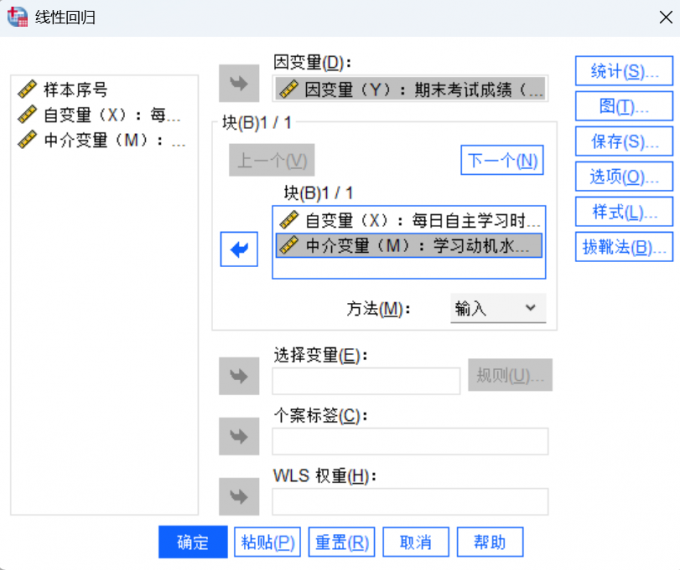Select 因变量（Y）：期末考试成绩 in dependent box
This screenshot has height=570, width=680.
(410, 89)
